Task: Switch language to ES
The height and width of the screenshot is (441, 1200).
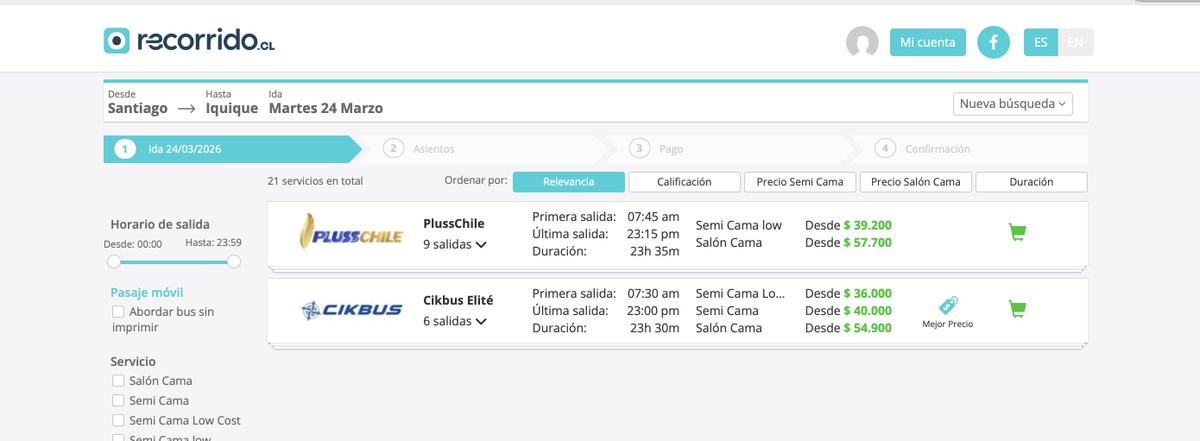Action: [1041, 42]
